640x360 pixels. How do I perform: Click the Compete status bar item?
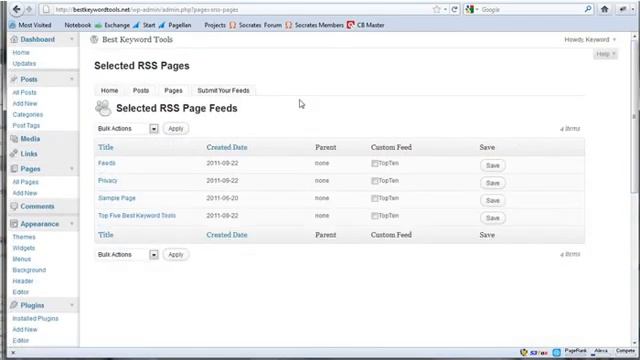[625, 351]
